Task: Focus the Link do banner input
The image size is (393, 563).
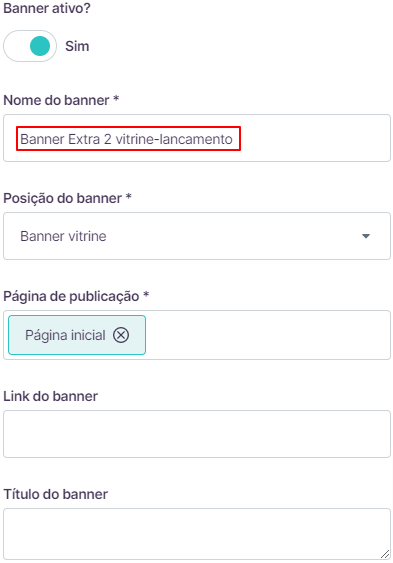Action: click(x=197, y=434)
